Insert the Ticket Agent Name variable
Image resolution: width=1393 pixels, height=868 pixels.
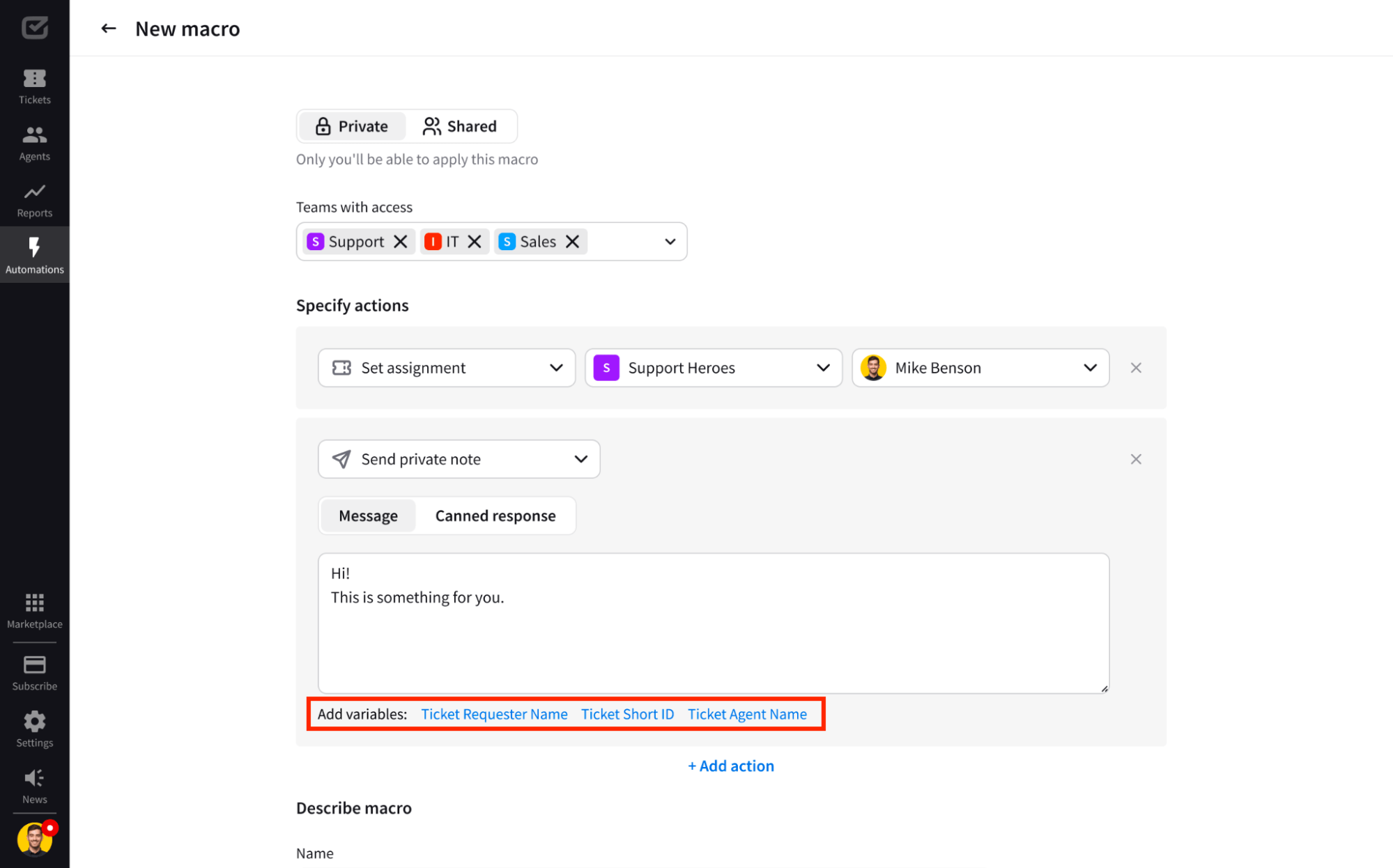747,714
